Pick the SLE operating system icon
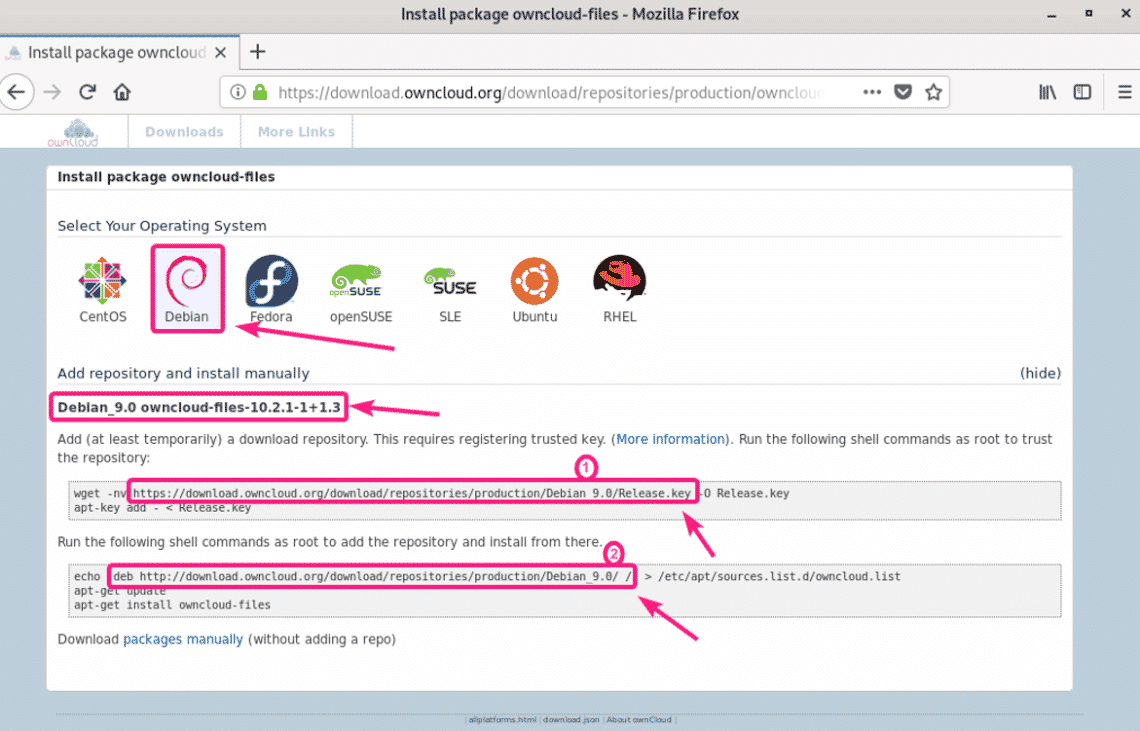 (450, 281)
